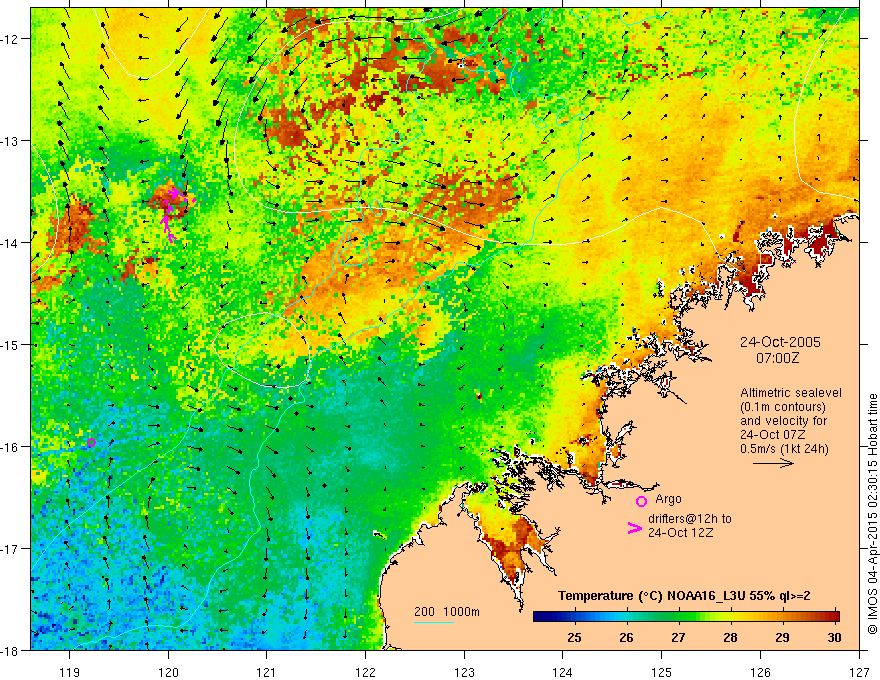The image size is (880, 680).
Task: Click the 28 color bar tick label
Action: [730, 637]
